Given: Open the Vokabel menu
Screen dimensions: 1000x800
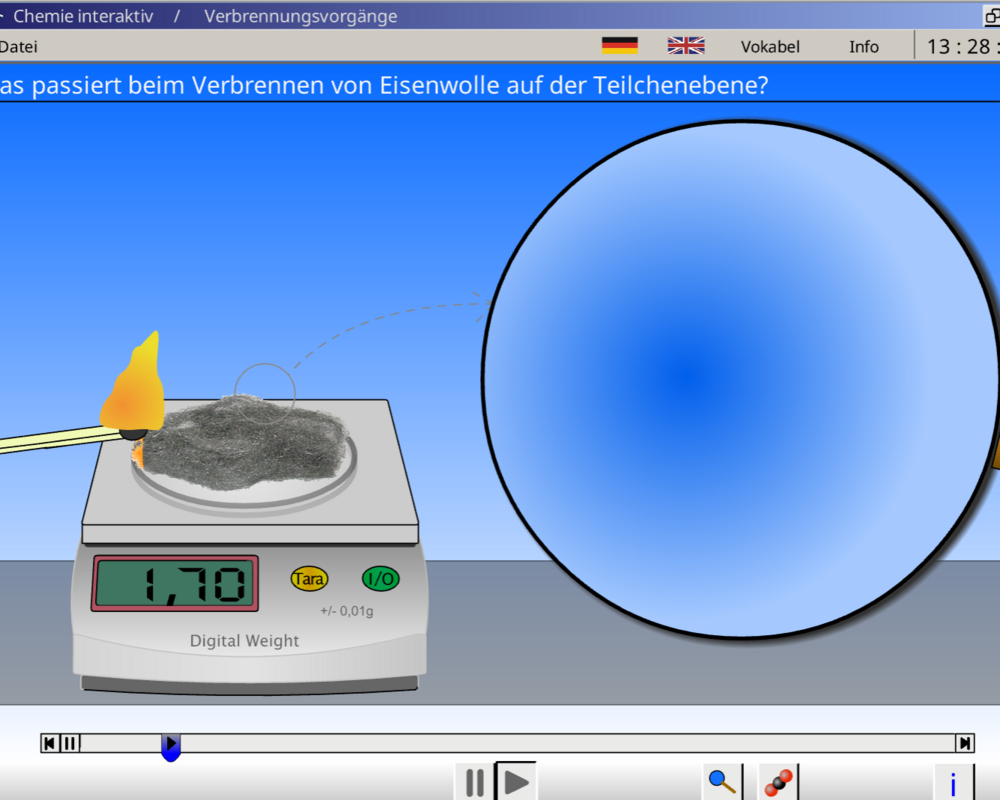Looking at the screenshot, I should [x=770, y=47].
